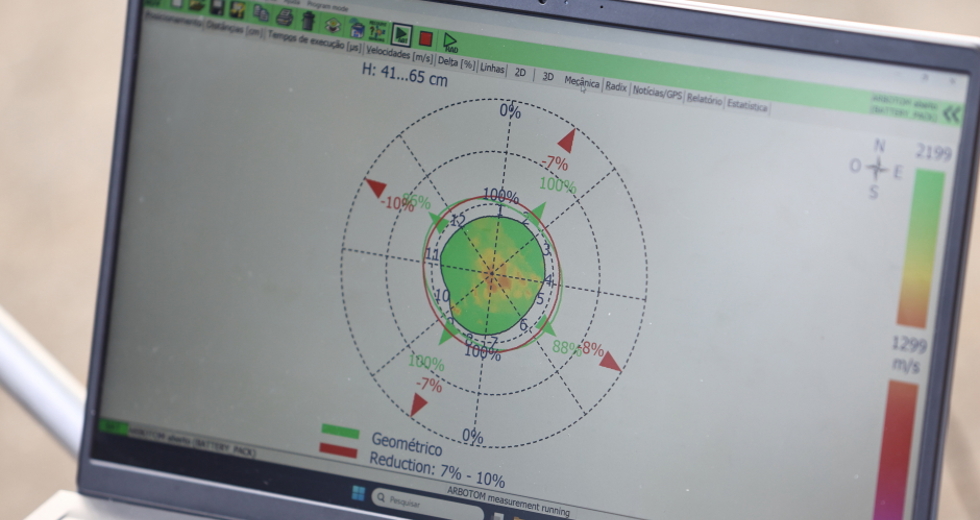
Task: Click the copy documents toolbar icon
Action: [261, 14]
